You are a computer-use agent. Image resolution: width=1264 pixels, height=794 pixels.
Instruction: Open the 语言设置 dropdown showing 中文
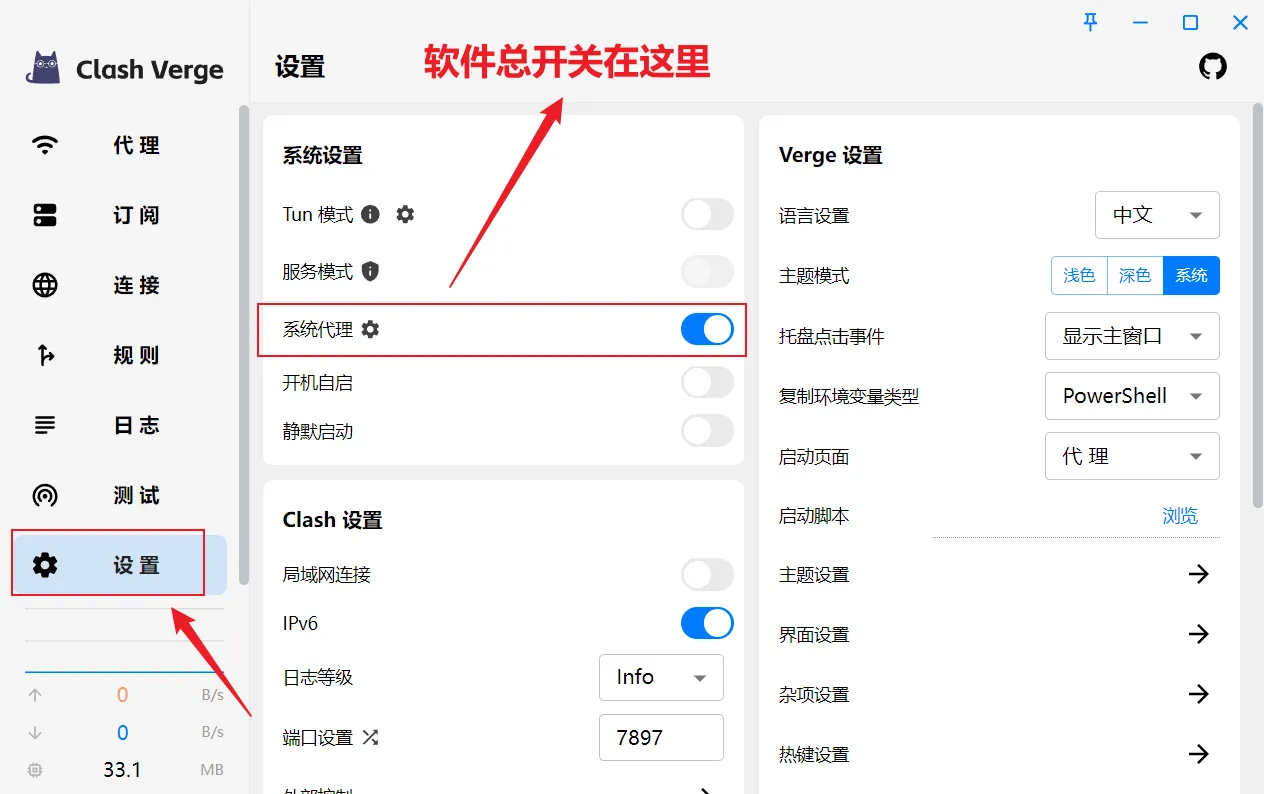click(x=1157, y=215)
